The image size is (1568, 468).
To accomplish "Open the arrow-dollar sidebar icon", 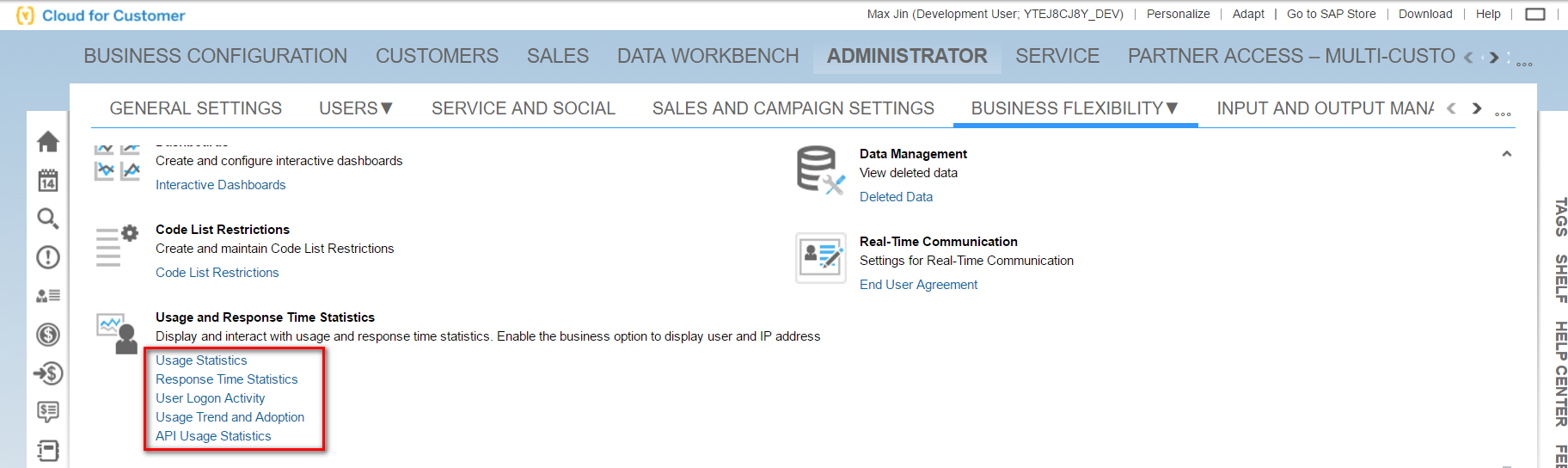I will click(x=48, y=373).
